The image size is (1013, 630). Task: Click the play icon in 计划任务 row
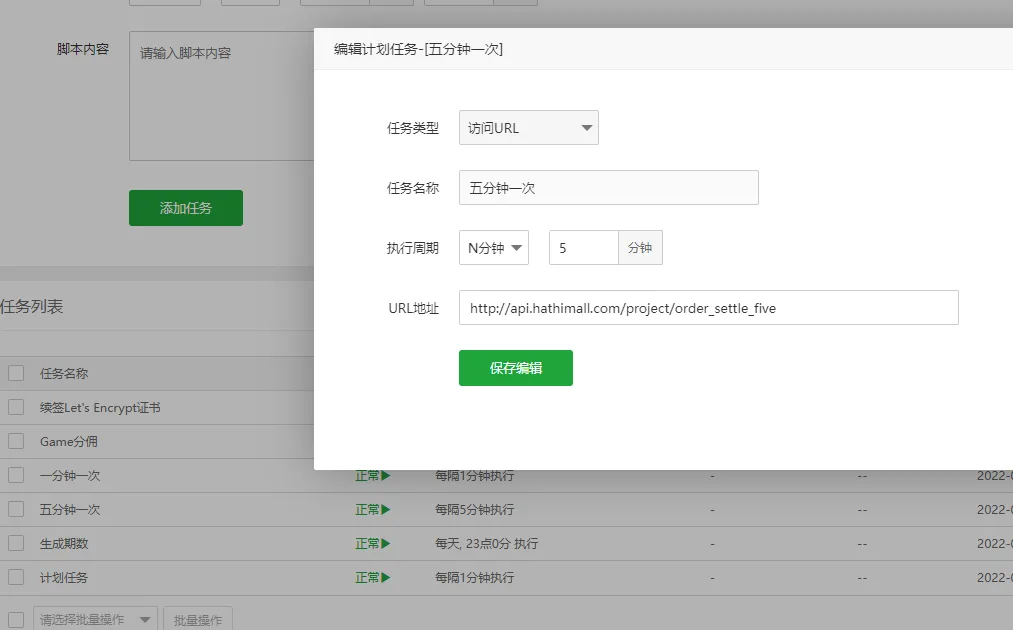[386, 578]
